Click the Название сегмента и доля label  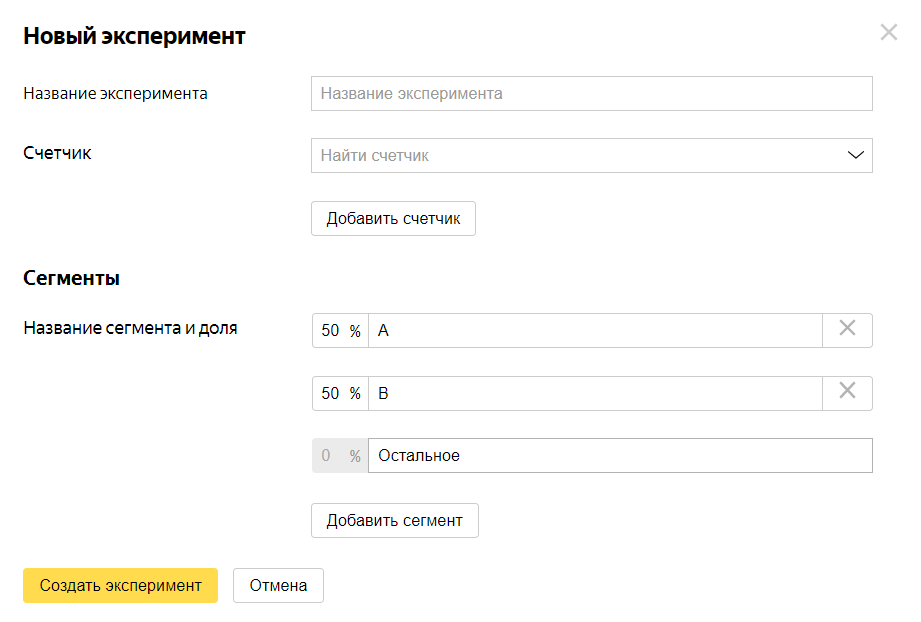coord(130,327)
